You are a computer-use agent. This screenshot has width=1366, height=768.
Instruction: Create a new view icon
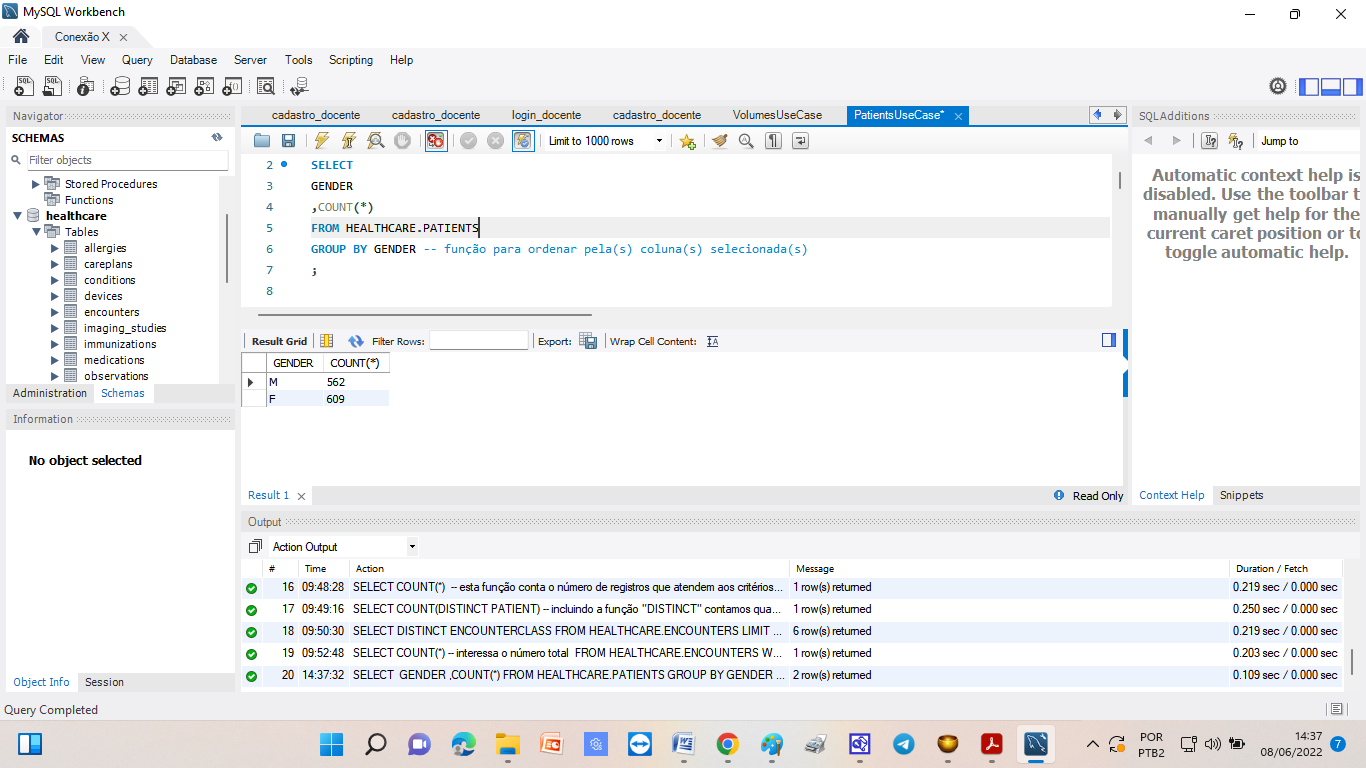pos(176,87)
